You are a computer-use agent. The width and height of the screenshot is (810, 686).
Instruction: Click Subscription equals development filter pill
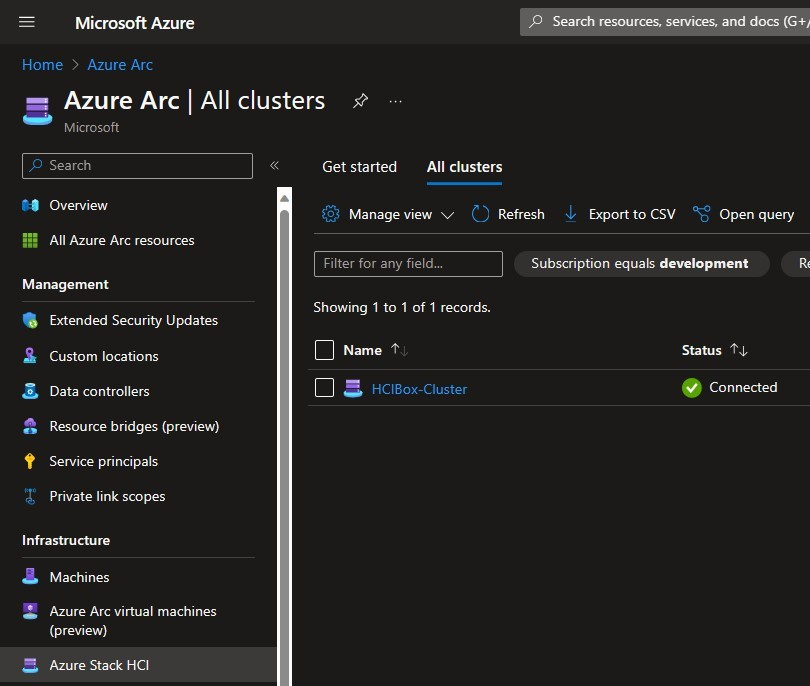642,263
